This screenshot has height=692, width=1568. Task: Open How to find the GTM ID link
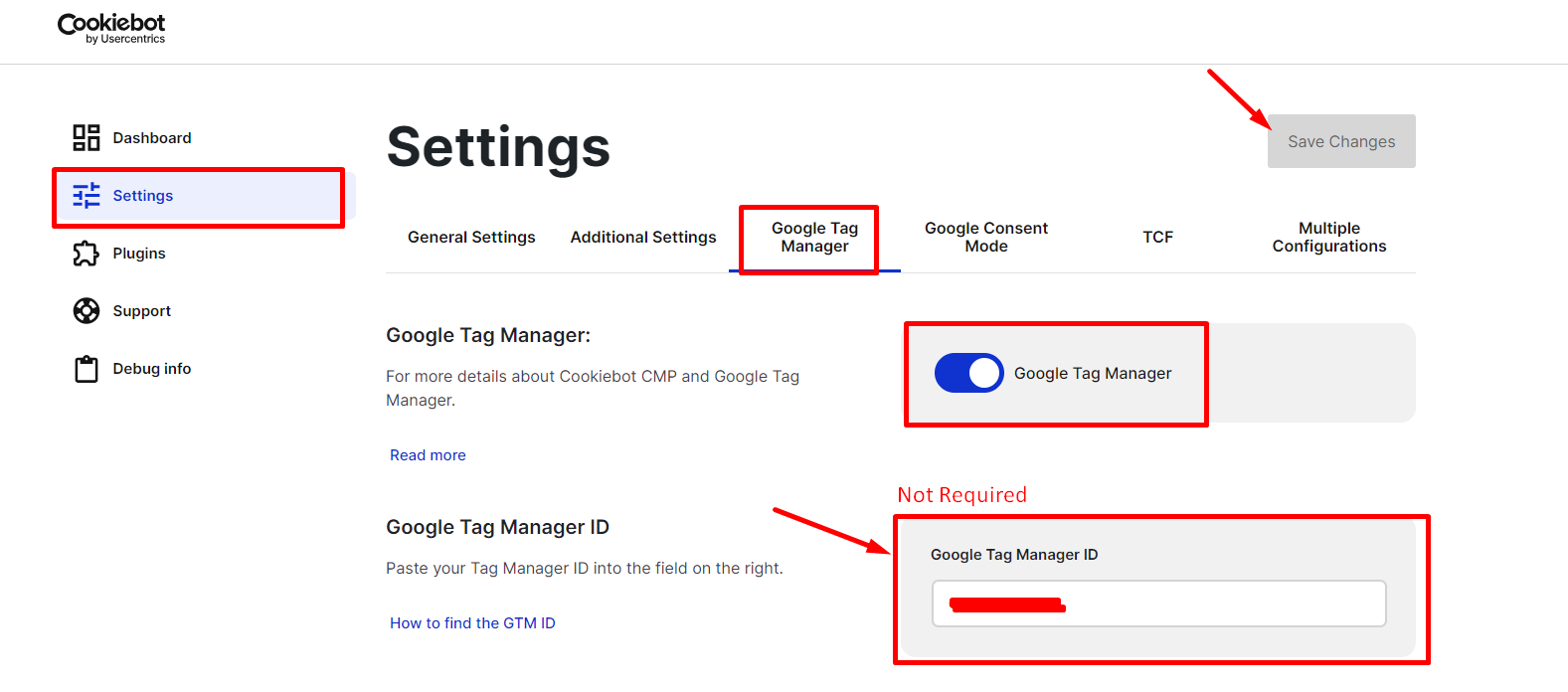click(x=472, y=622)
